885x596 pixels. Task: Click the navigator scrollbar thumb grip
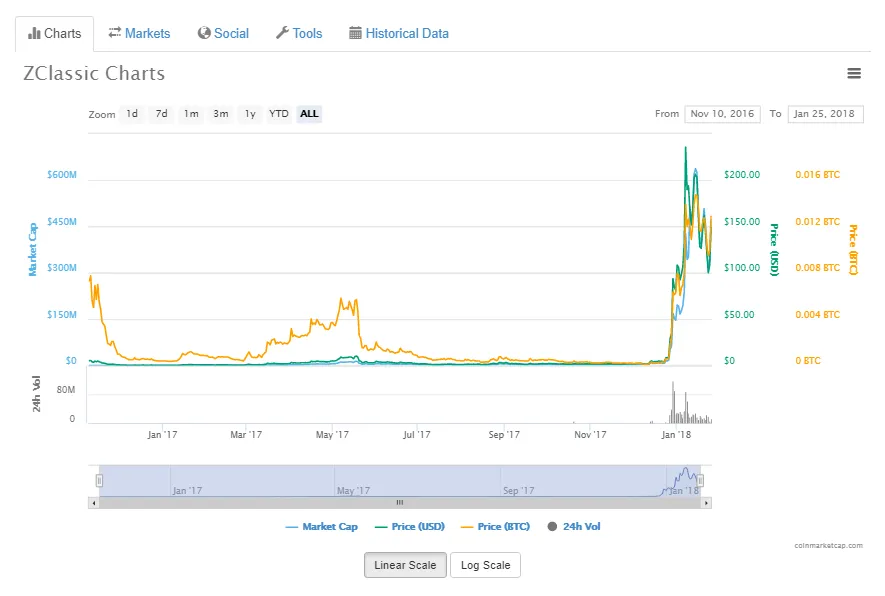(x=400, y=503)
